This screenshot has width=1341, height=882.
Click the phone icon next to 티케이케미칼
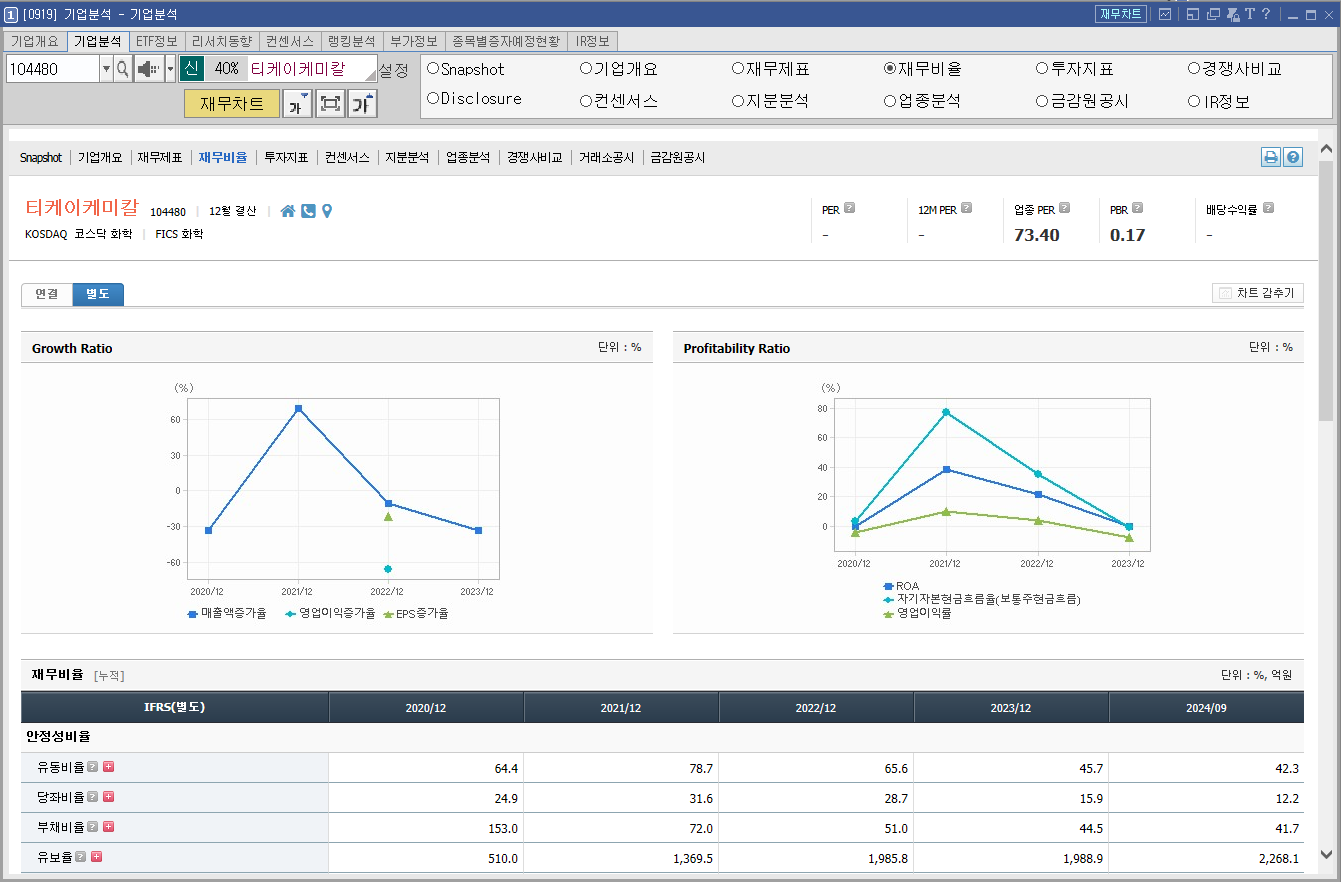(x=308, y=210)
